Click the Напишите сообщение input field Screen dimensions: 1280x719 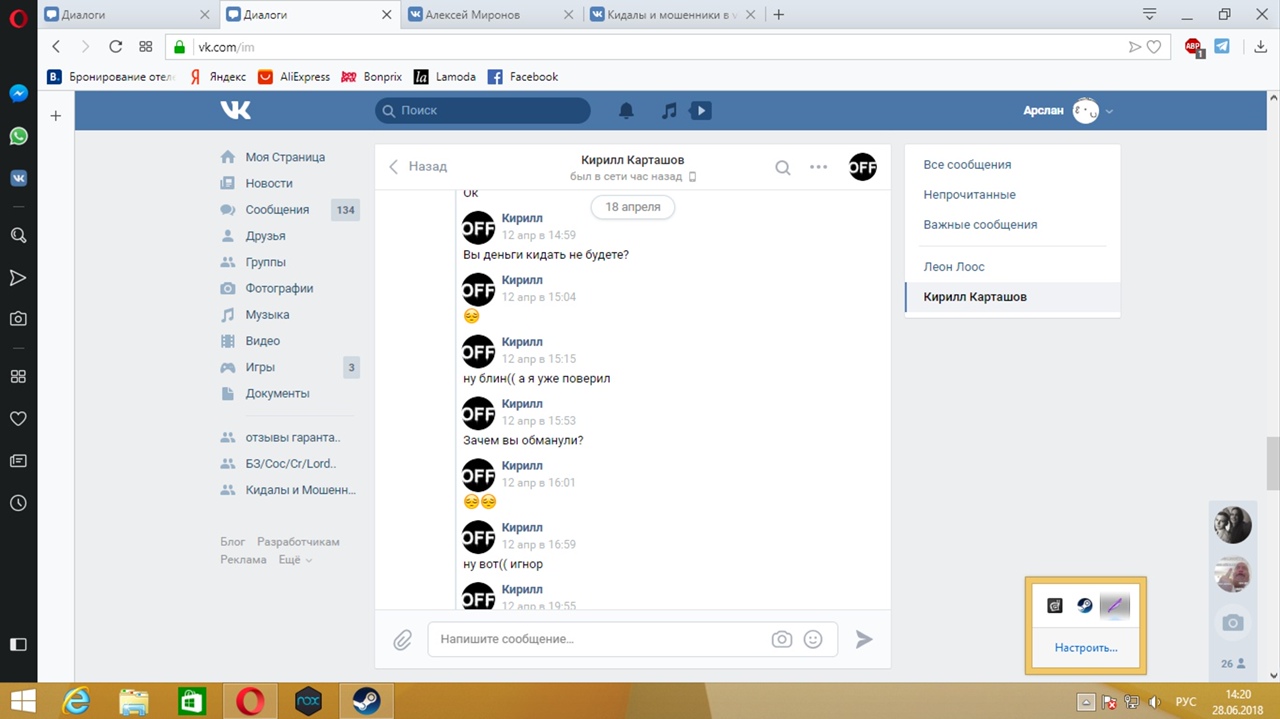point(600,639)
